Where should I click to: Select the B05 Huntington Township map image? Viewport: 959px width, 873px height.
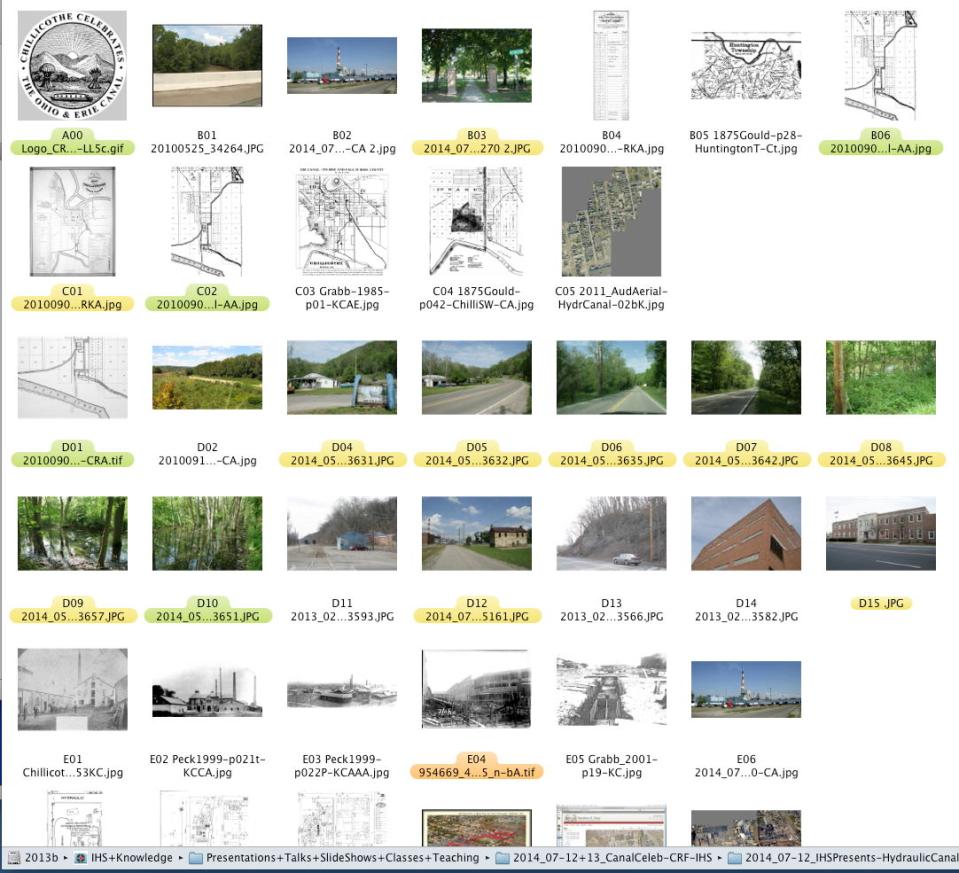[746, 66]
